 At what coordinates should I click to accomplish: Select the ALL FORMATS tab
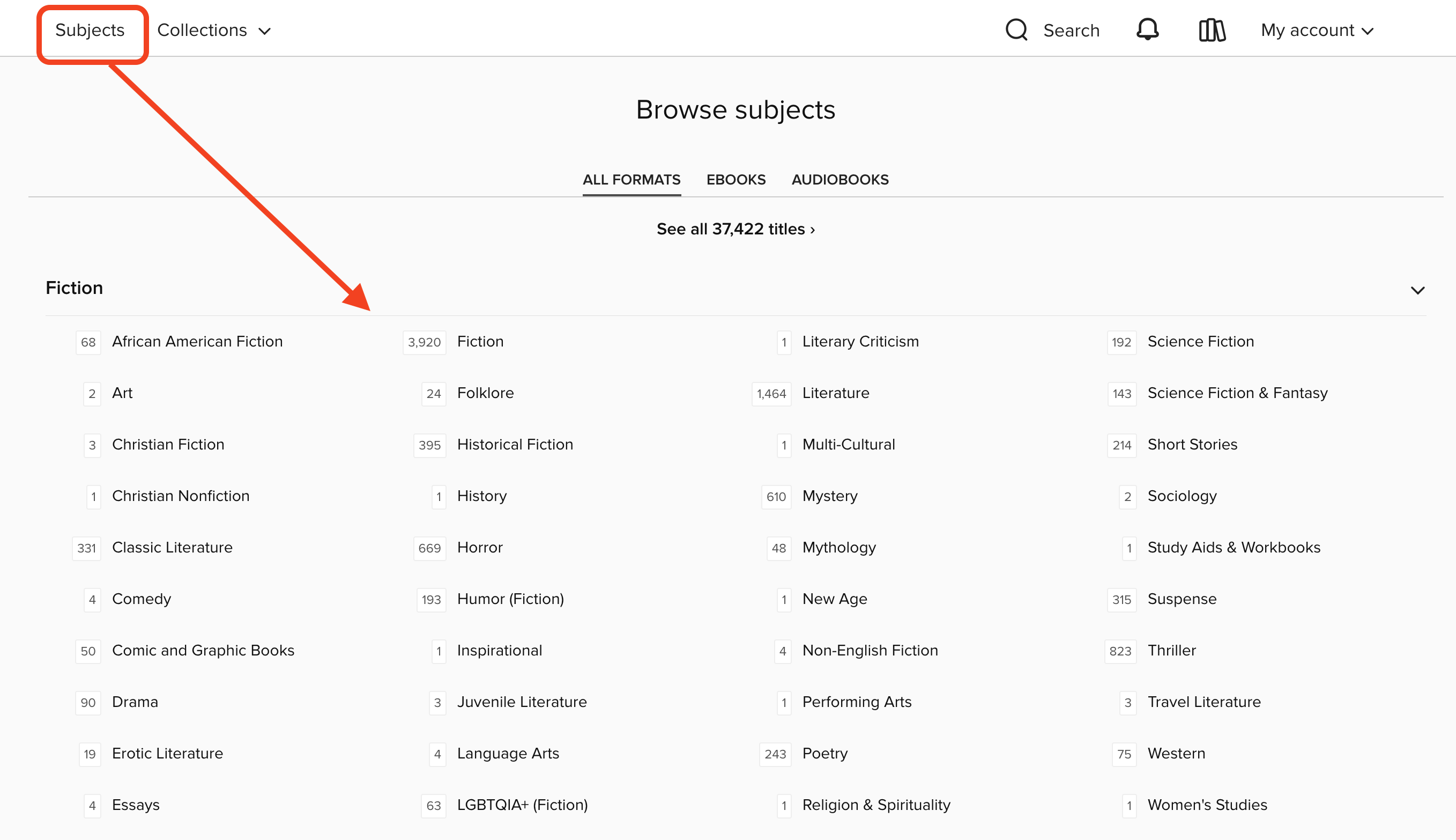pyautogui.click(x=631, y=179)
